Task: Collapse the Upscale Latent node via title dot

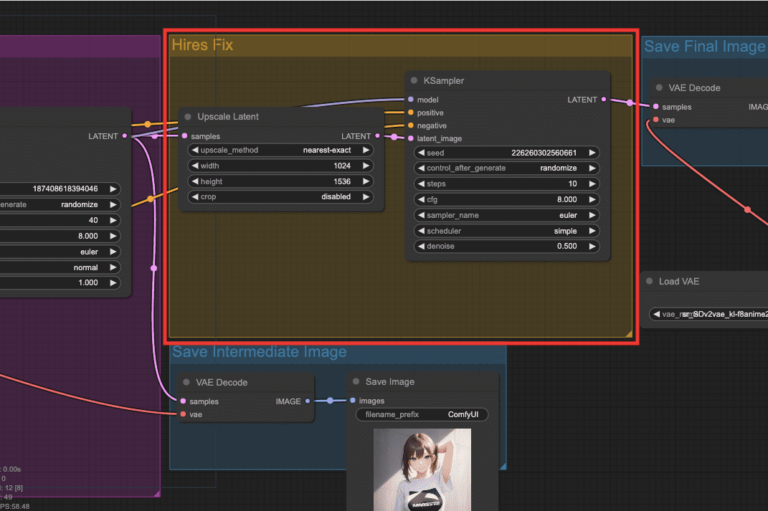Action: pyautogui.click(x=187, y=117)
